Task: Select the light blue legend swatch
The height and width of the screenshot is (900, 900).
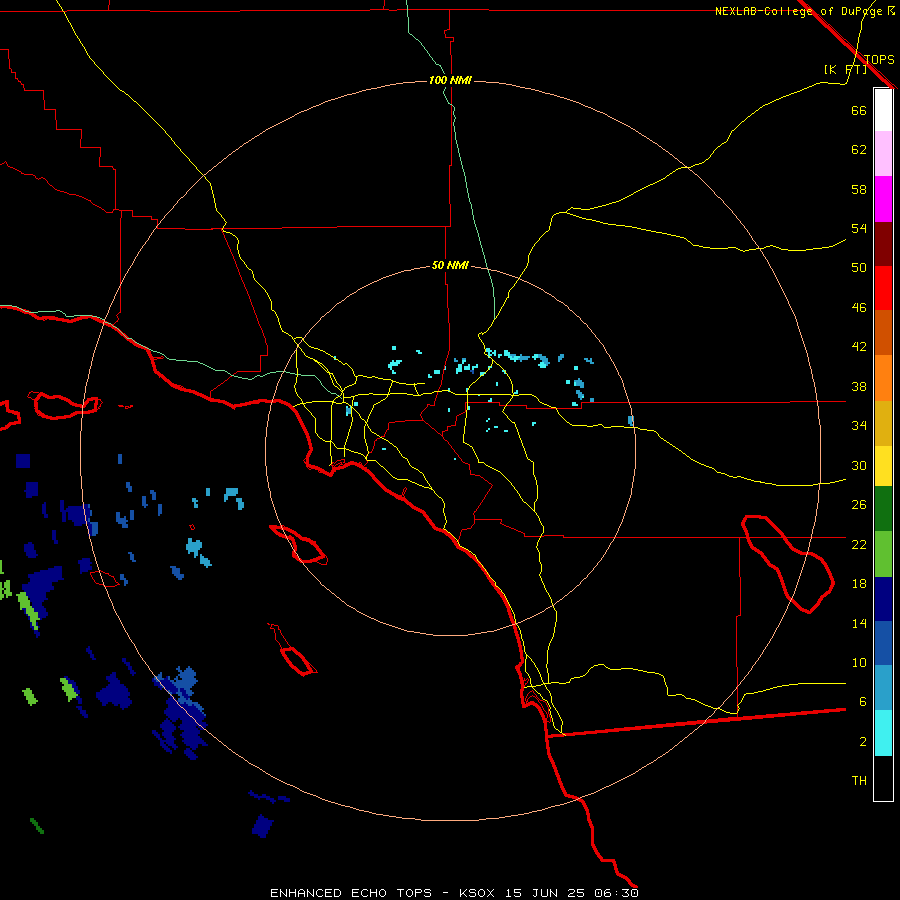Action: click(883, 688)
